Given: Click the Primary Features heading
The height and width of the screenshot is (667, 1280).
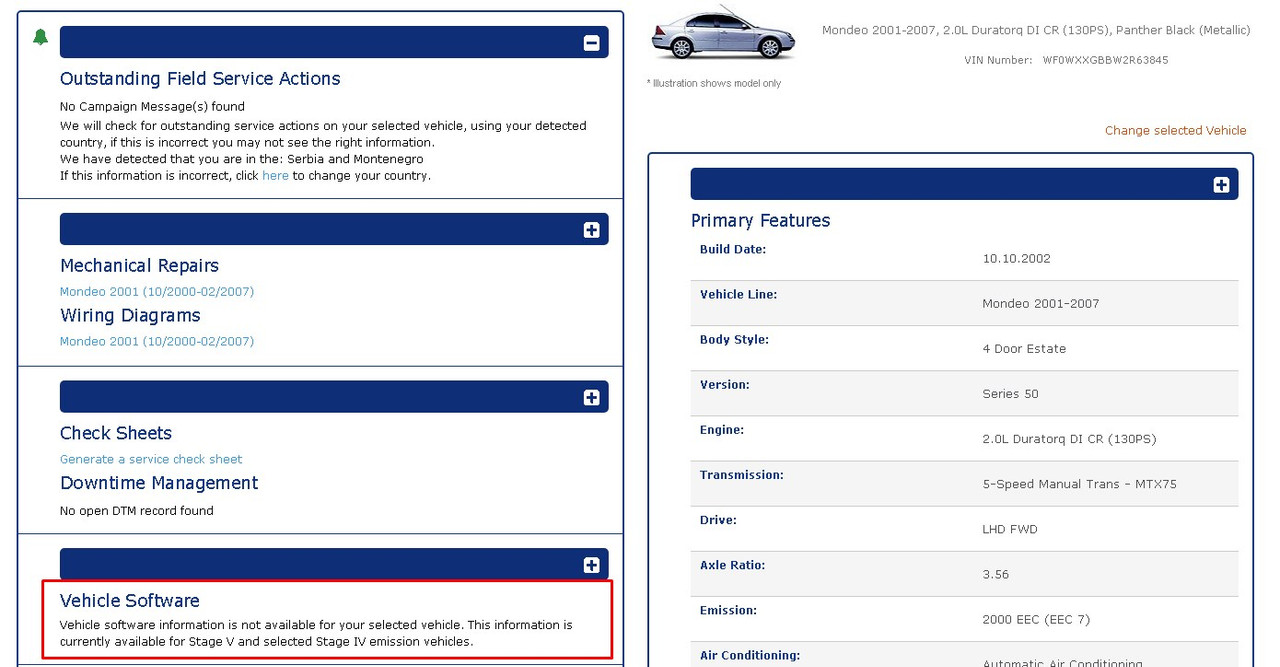Looking at the screenshot, I should (x=760, y=221).
